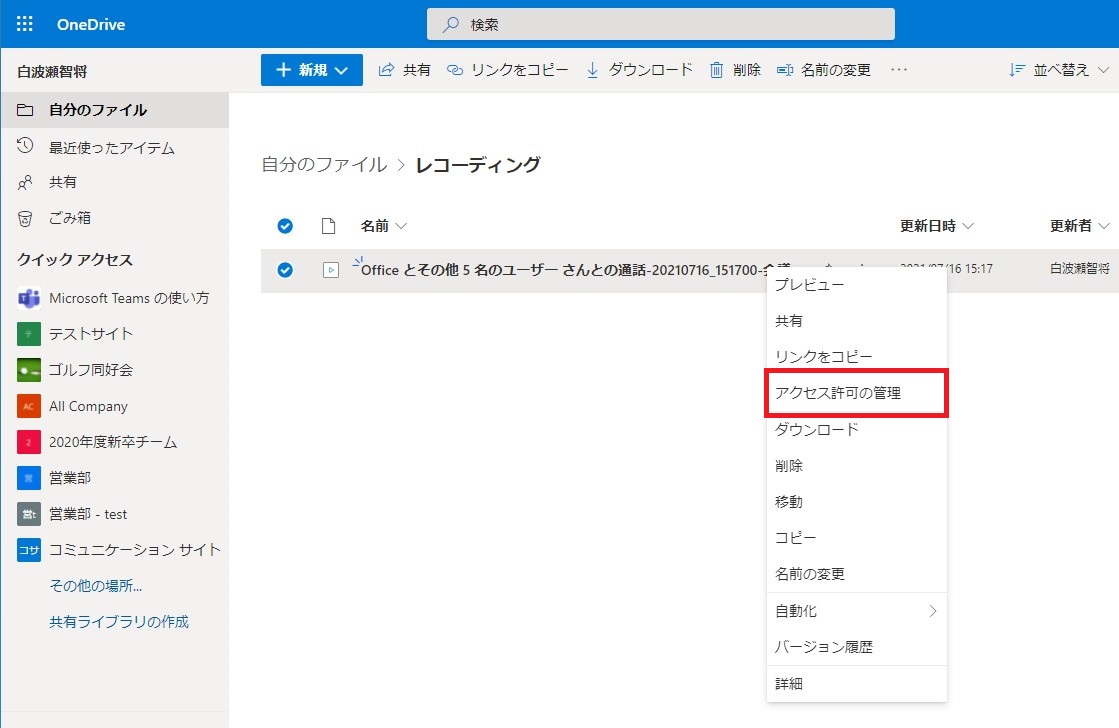This screenshot has width=1119, height=728.
Task: Click the Download arrow icon in toolbar
Action: coord(592,70)
